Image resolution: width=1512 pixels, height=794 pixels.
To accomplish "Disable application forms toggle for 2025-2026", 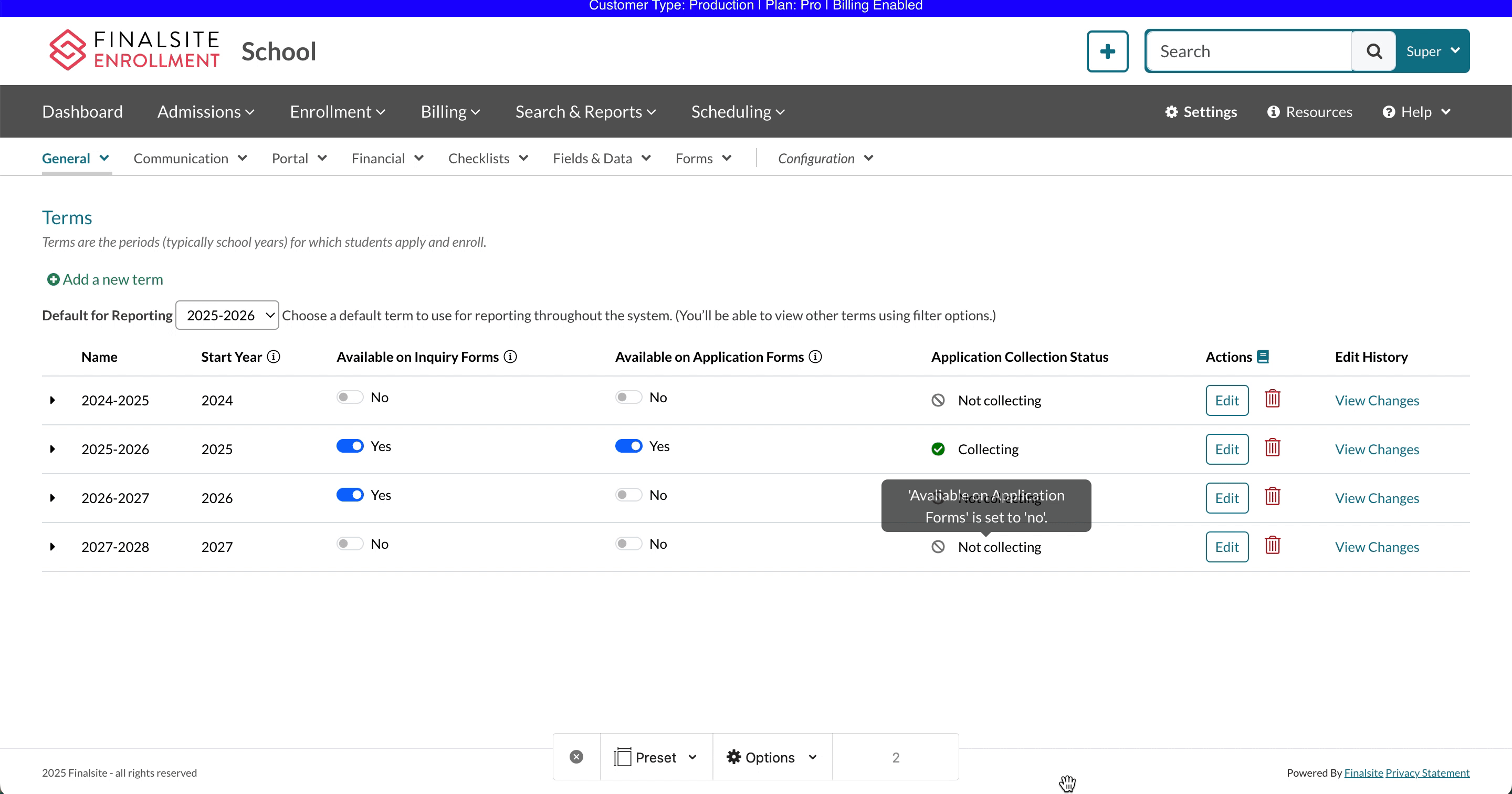I will 628,446.
